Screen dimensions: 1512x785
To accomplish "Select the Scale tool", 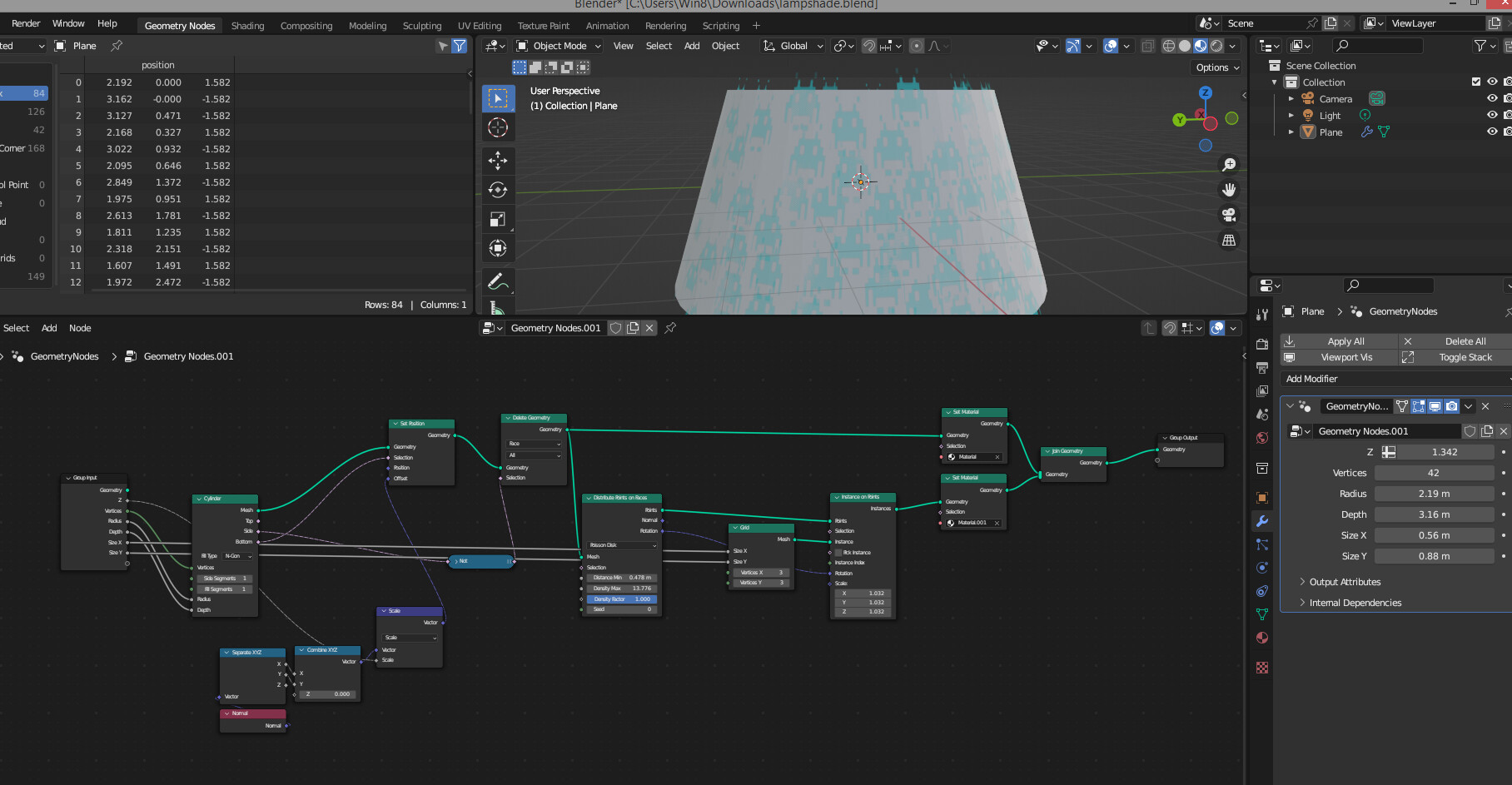I will click(498, 219).
